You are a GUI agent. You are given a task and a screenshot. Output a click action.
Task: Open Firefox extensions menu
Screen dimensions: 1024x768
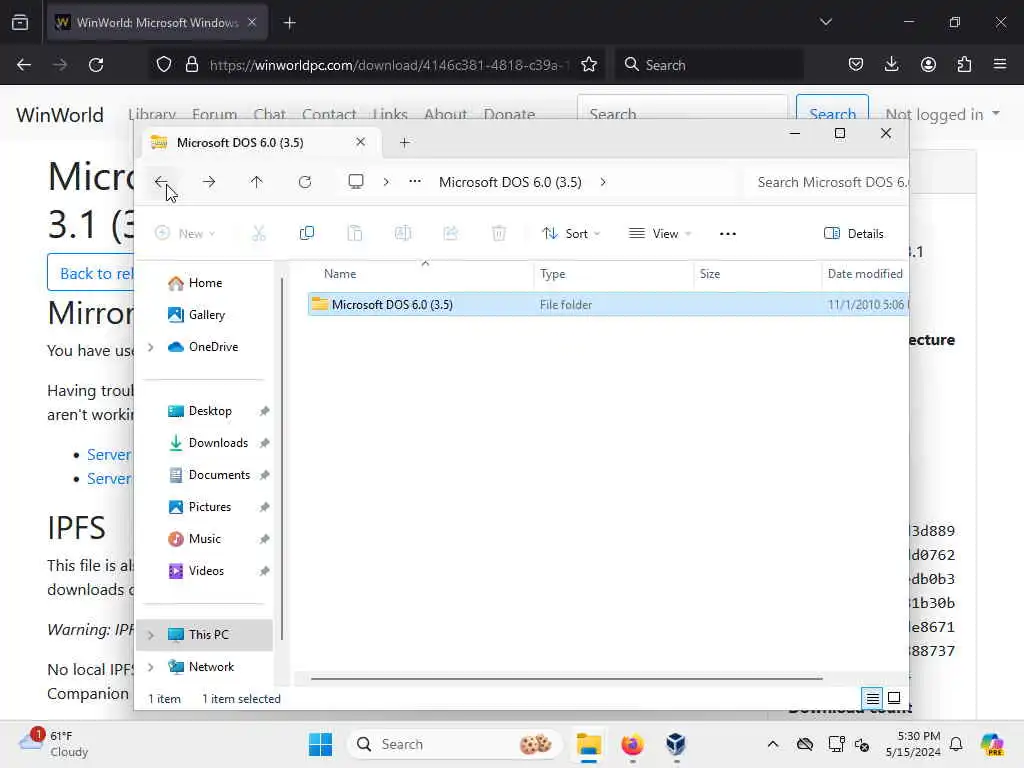pyautogui.click(x=964, y=64)
